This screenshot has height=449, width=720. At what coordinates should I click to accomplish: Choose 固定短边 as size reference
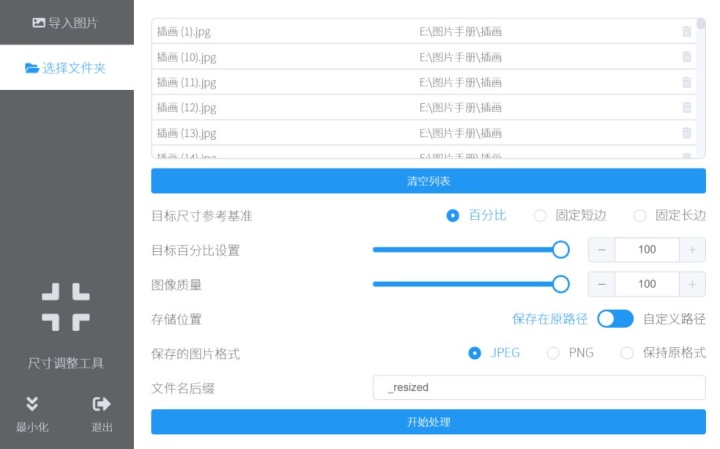click(540, 215)
